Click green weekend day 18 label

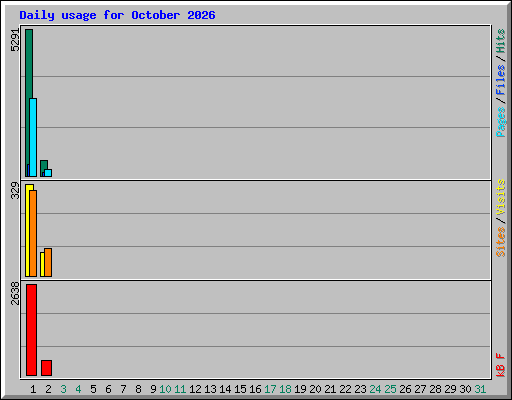point(285,389)
